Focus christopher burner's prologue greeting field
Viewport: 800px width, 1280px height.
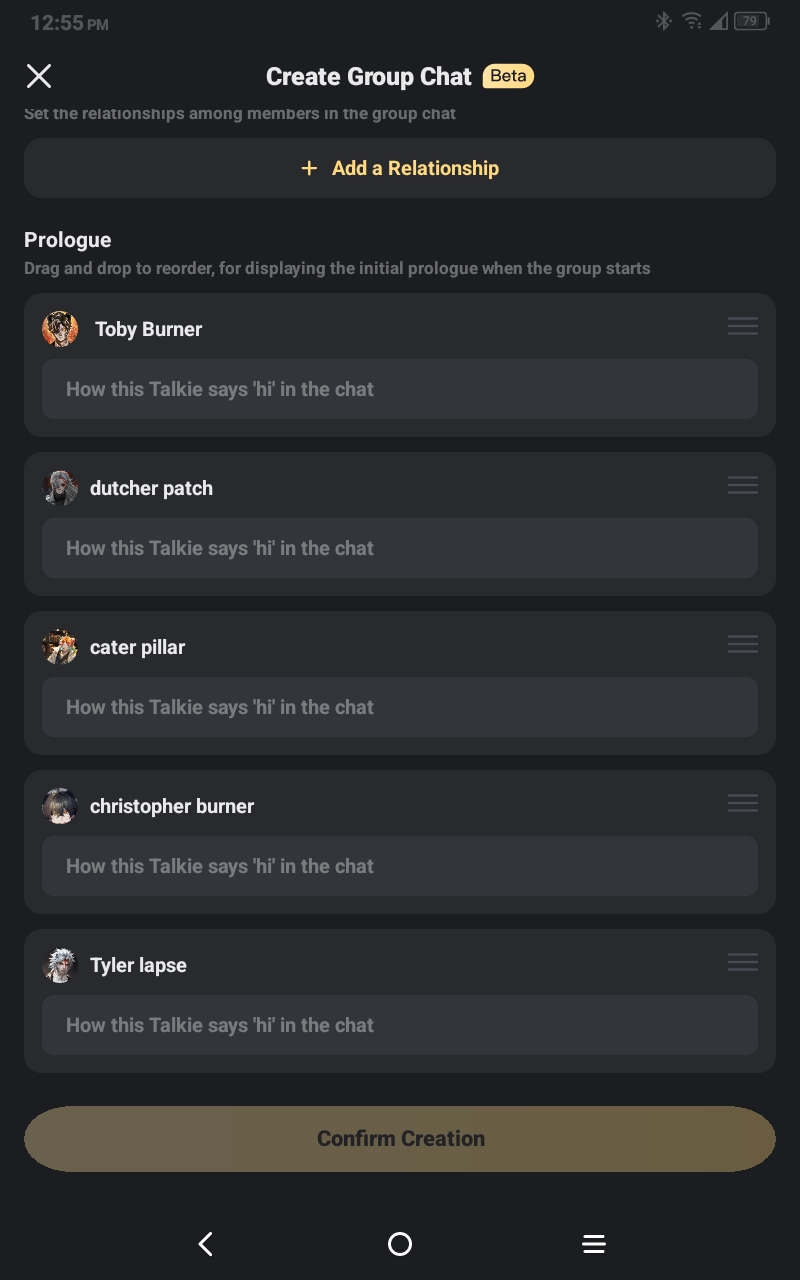pyautogui.click(x=400, y=866)
